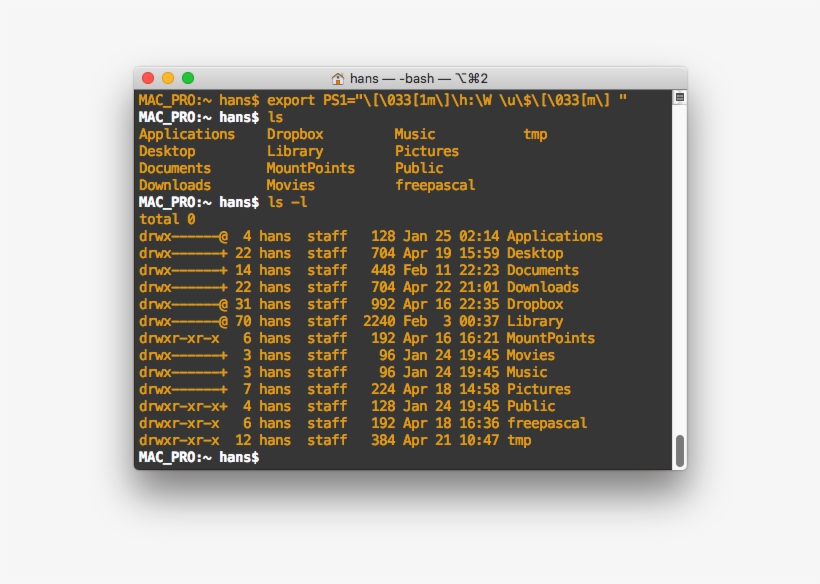Click the yellow minimize button

click(x=169, y=76)
